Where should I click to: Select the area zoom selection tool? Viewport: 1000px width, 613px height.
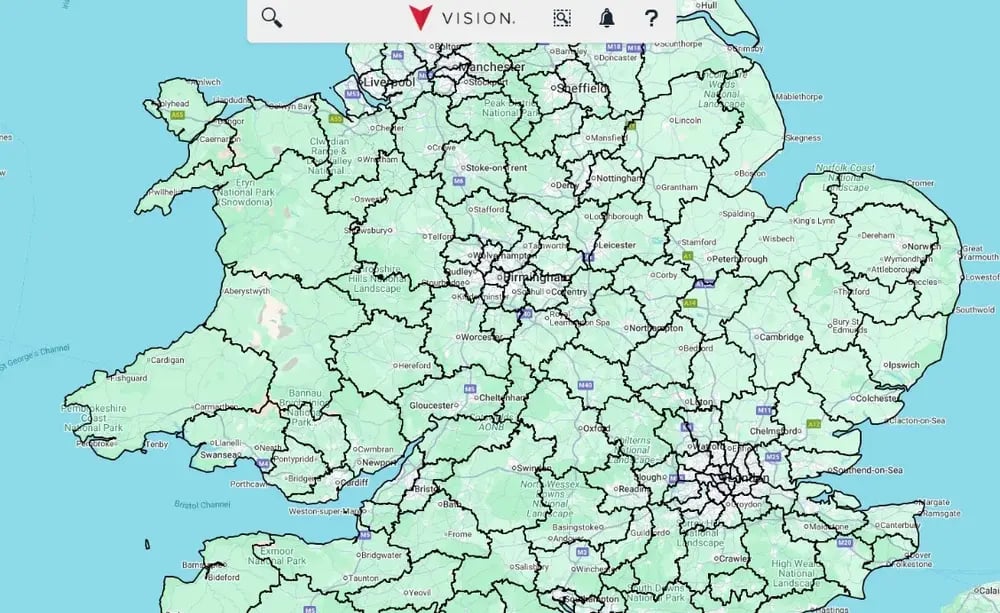point(563,17)
